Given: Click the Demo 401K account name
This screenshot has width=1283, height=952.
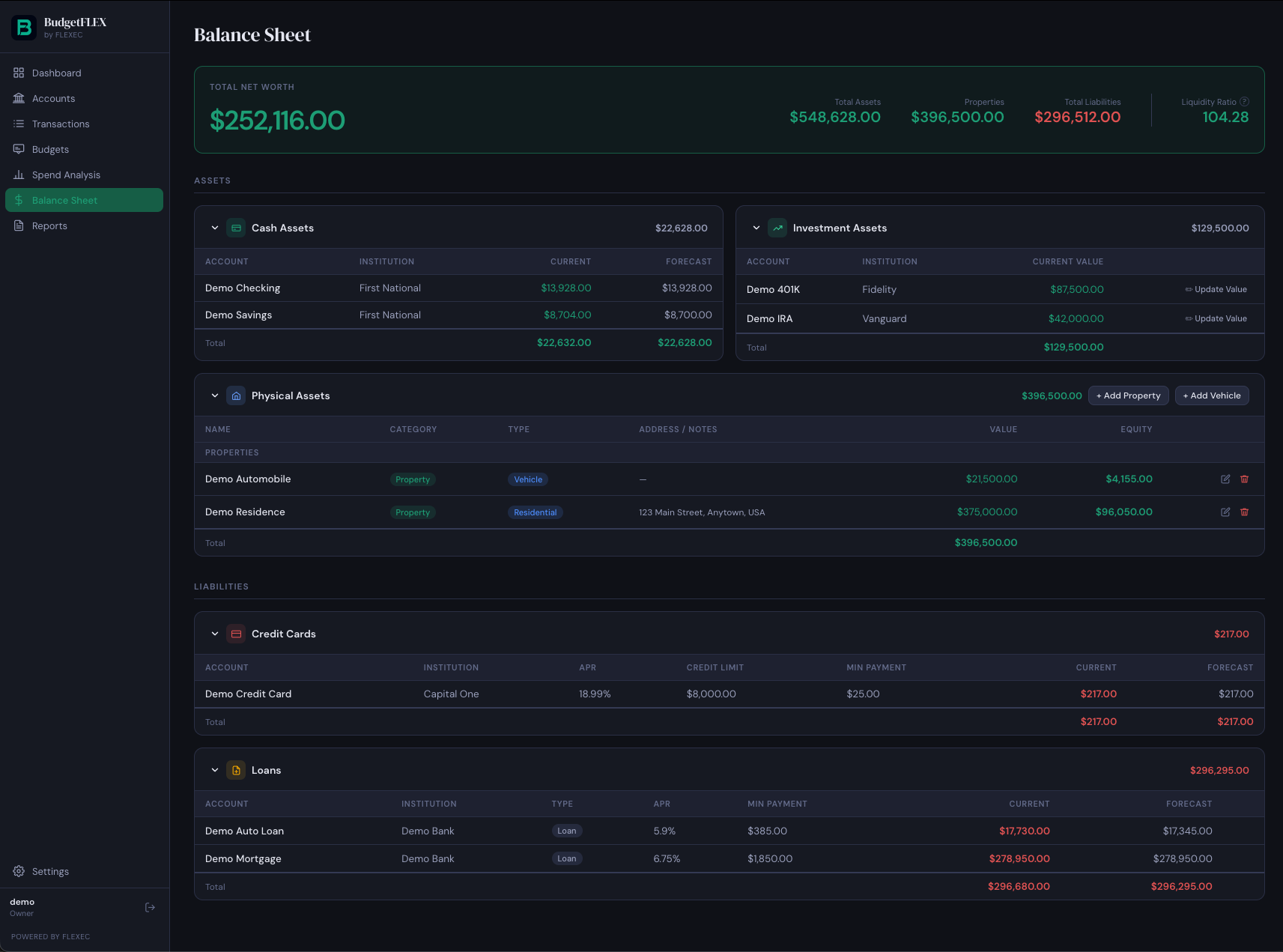Looking at the screenshot, I should point(773,289).
